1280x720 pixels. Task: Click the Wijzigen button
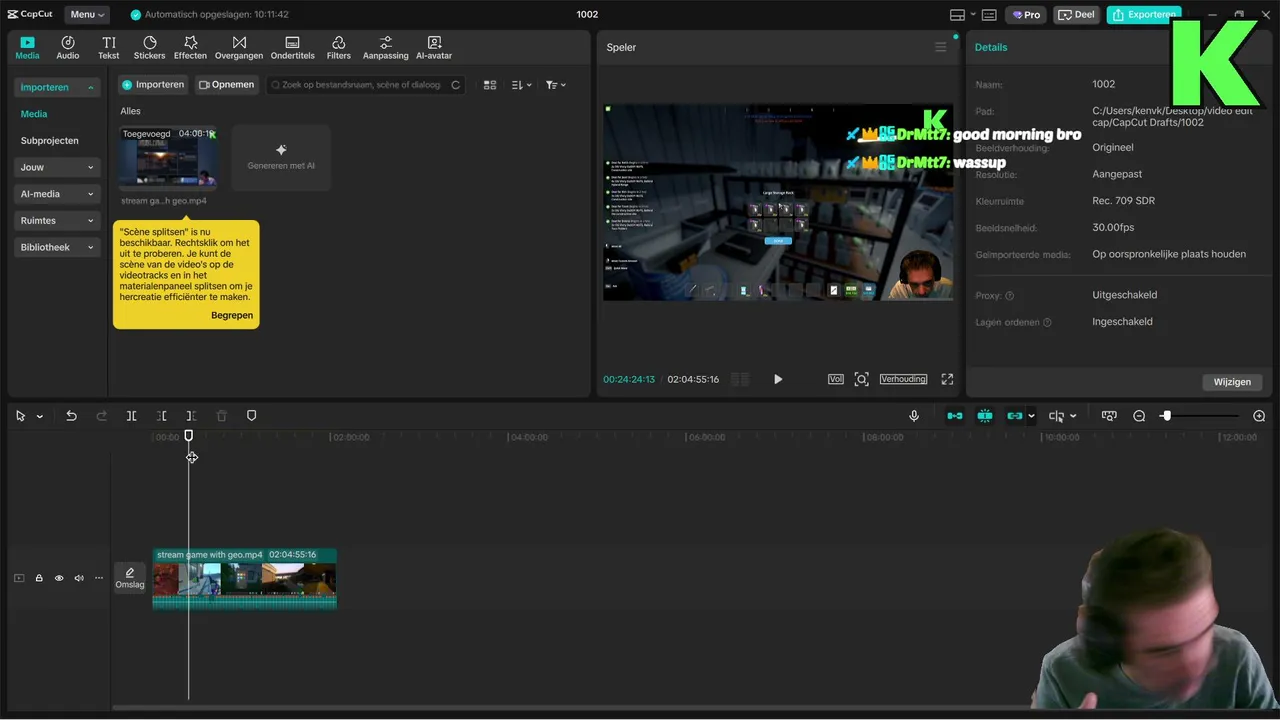[x=1232, y=382]
